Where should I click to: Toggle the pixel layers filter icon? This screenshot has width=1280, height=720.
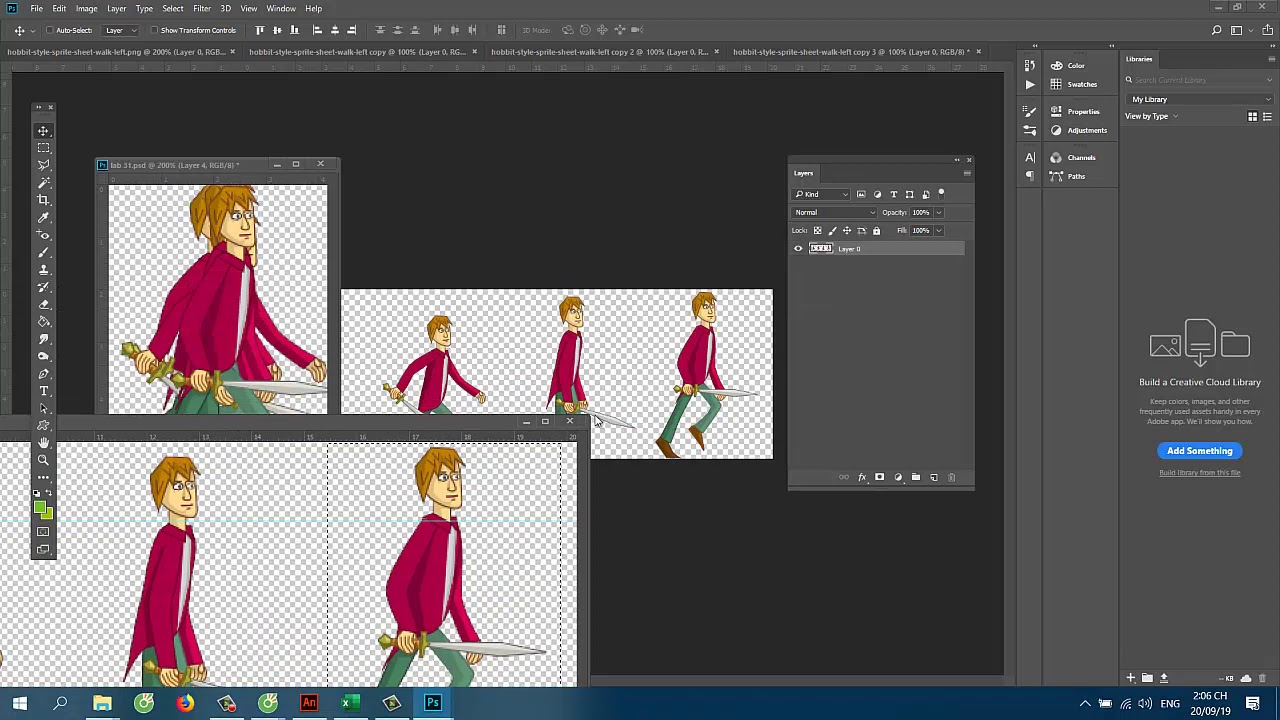coord(861,194)
